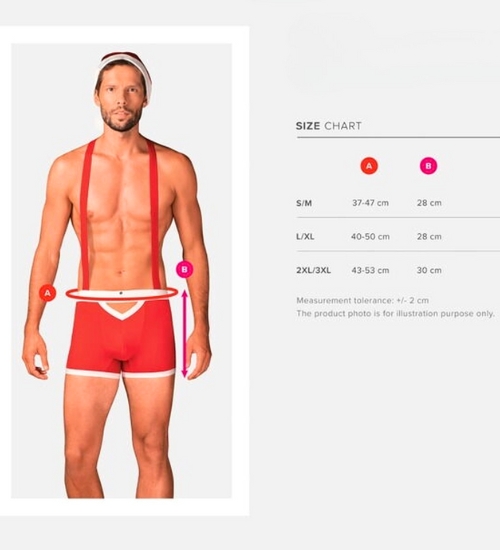
Task: Click the pink B badge in the size chart header
Action: coord(428,166)
